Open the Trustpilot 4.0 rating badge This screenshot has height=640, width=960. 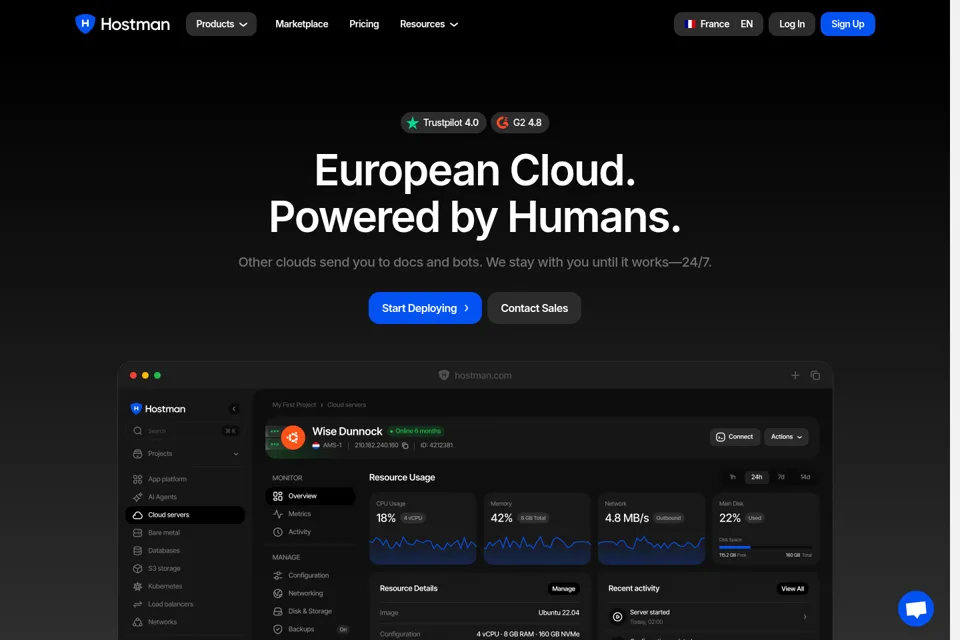[x=443, y=122]
